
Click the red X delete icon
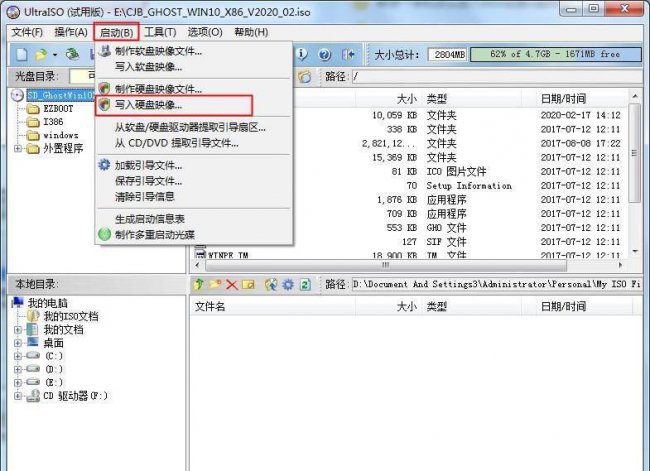point(231,285)
